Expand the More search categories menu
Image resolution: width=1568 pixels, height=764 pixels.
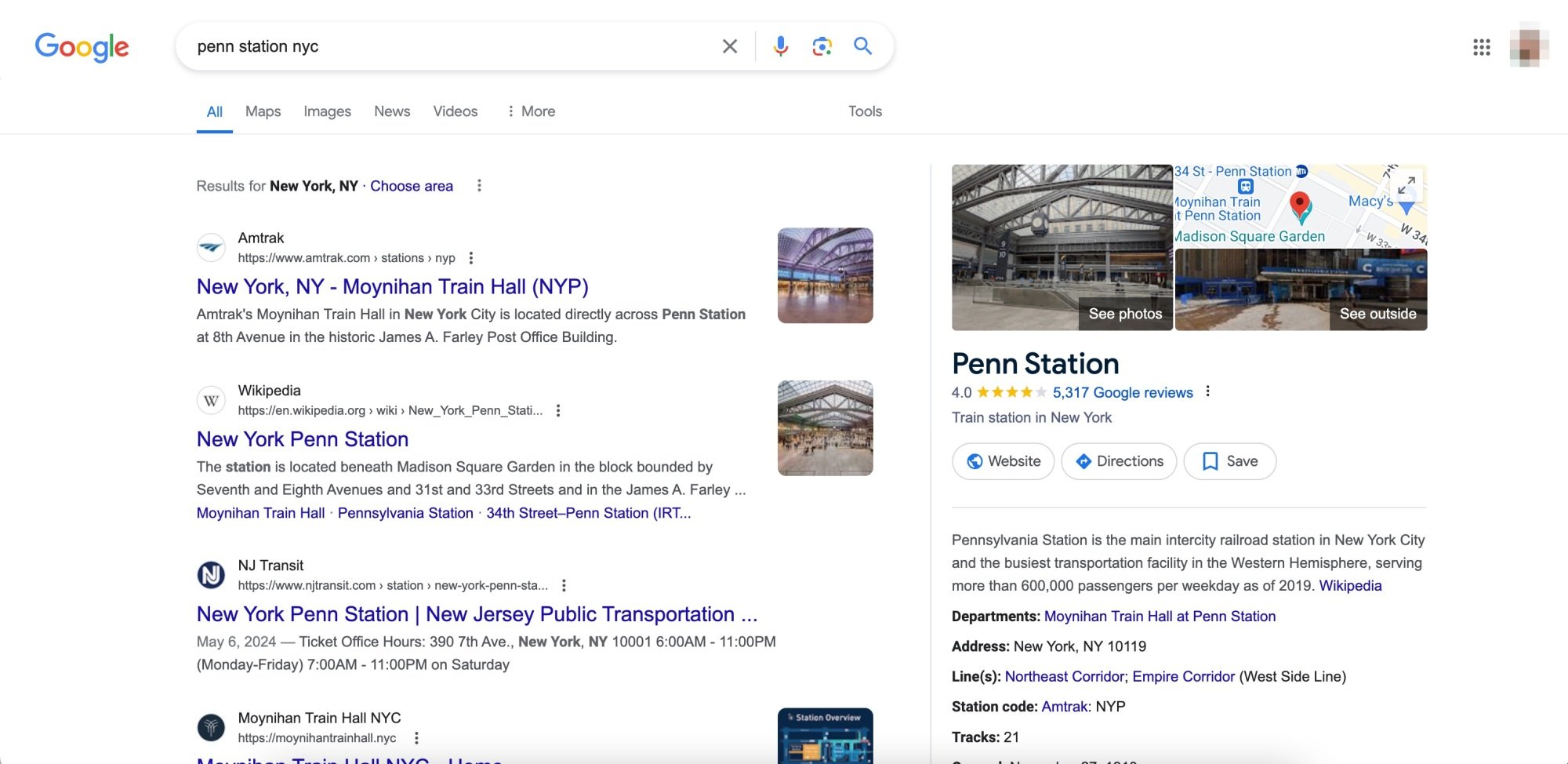tap(532, 111)
